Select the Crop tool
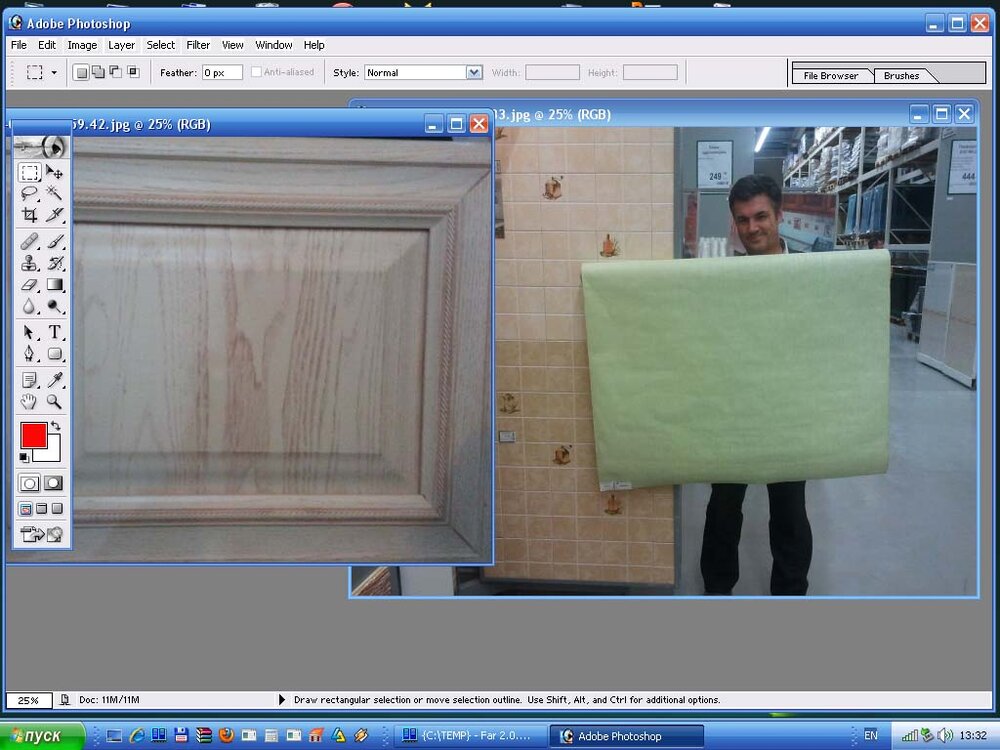Image resolution: width=1000 pixels, height=750 pixels. click(x=30, y=215)
